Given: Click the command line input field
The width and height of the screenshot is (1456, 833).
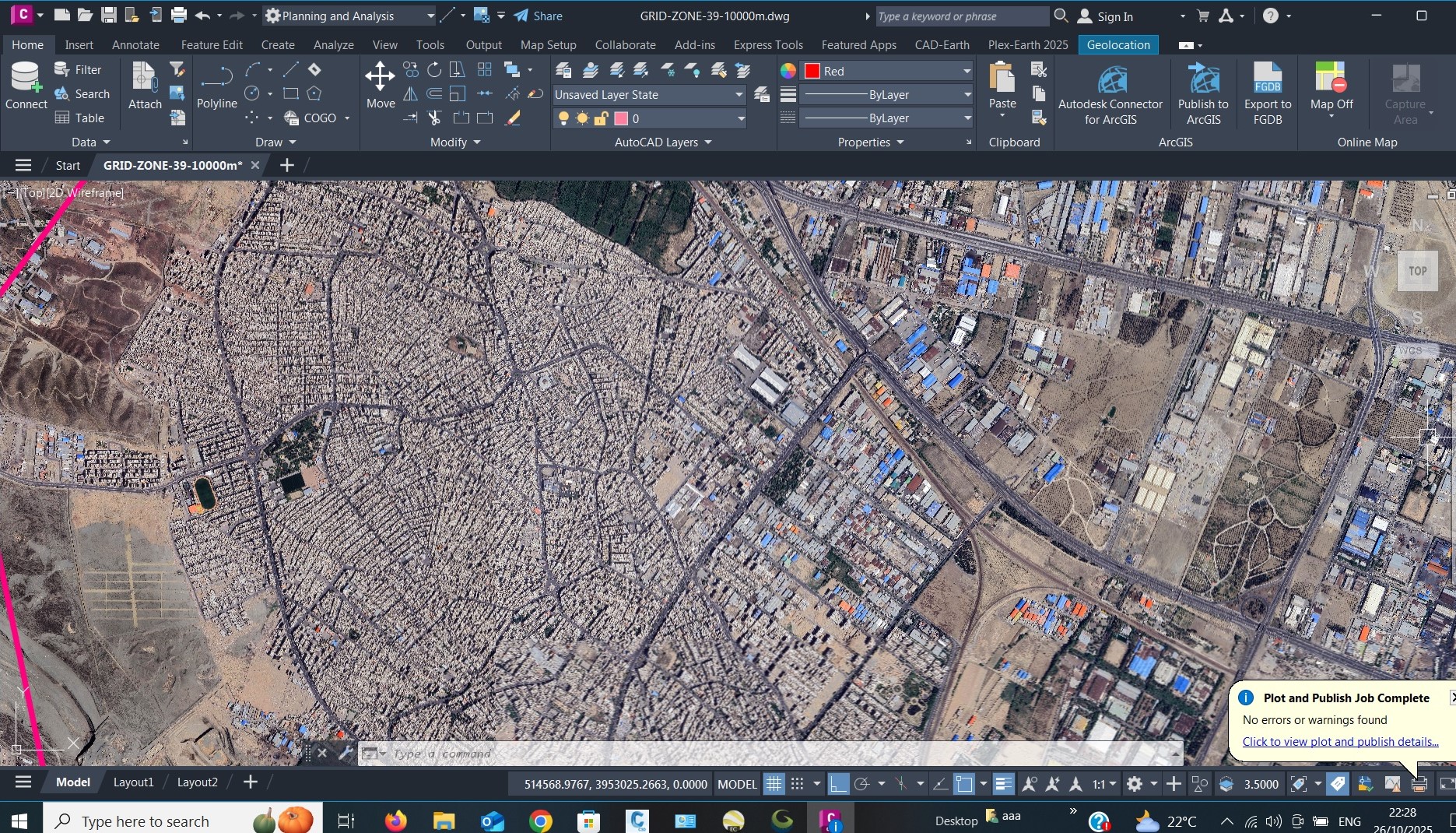Looking at the screenshot, I should click(x=770, y=754).
